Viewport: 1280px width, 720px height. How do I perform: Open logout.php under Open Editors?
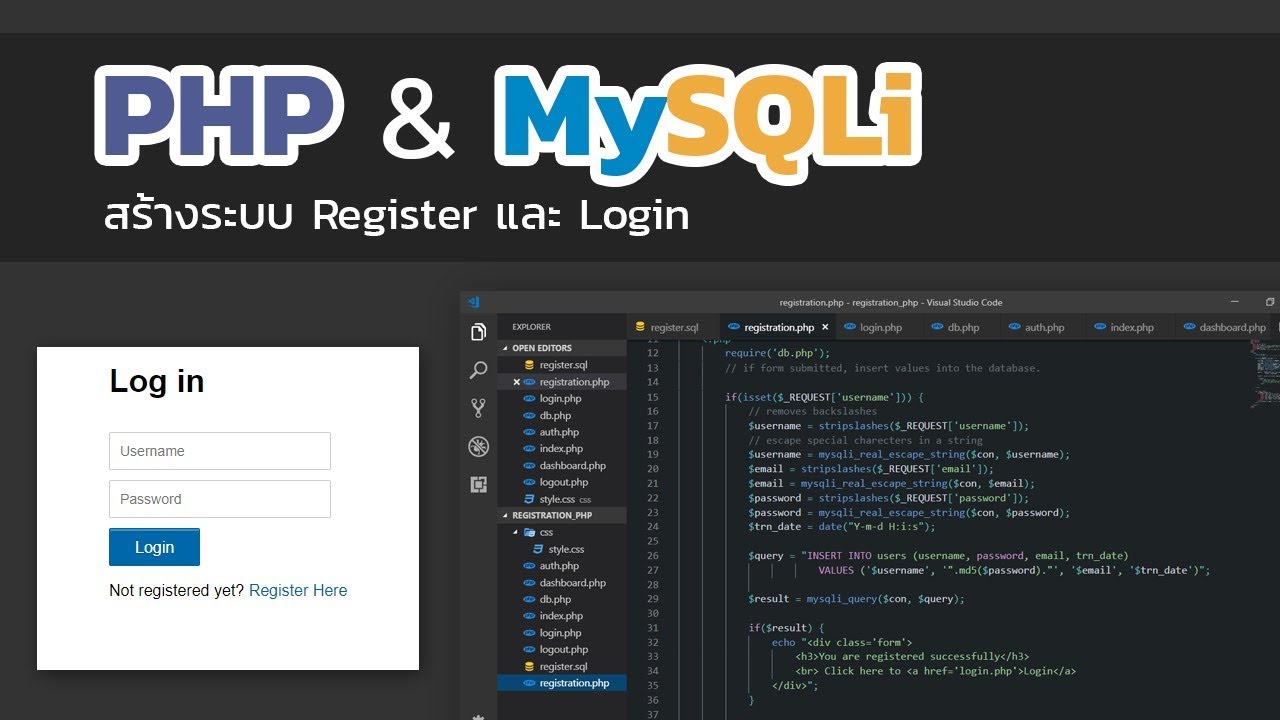coord(563,482)
